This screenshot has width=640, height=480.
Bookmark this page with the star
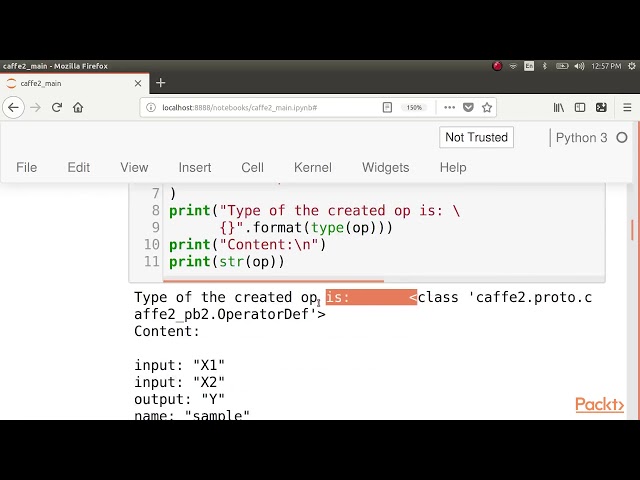click(x=487, y=107)
